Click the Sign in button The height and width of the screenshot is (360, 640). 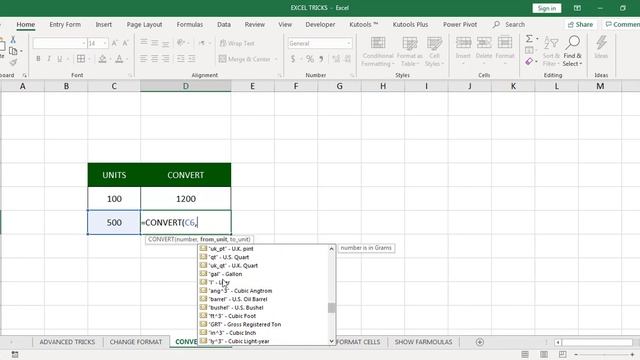pos(547,8)
